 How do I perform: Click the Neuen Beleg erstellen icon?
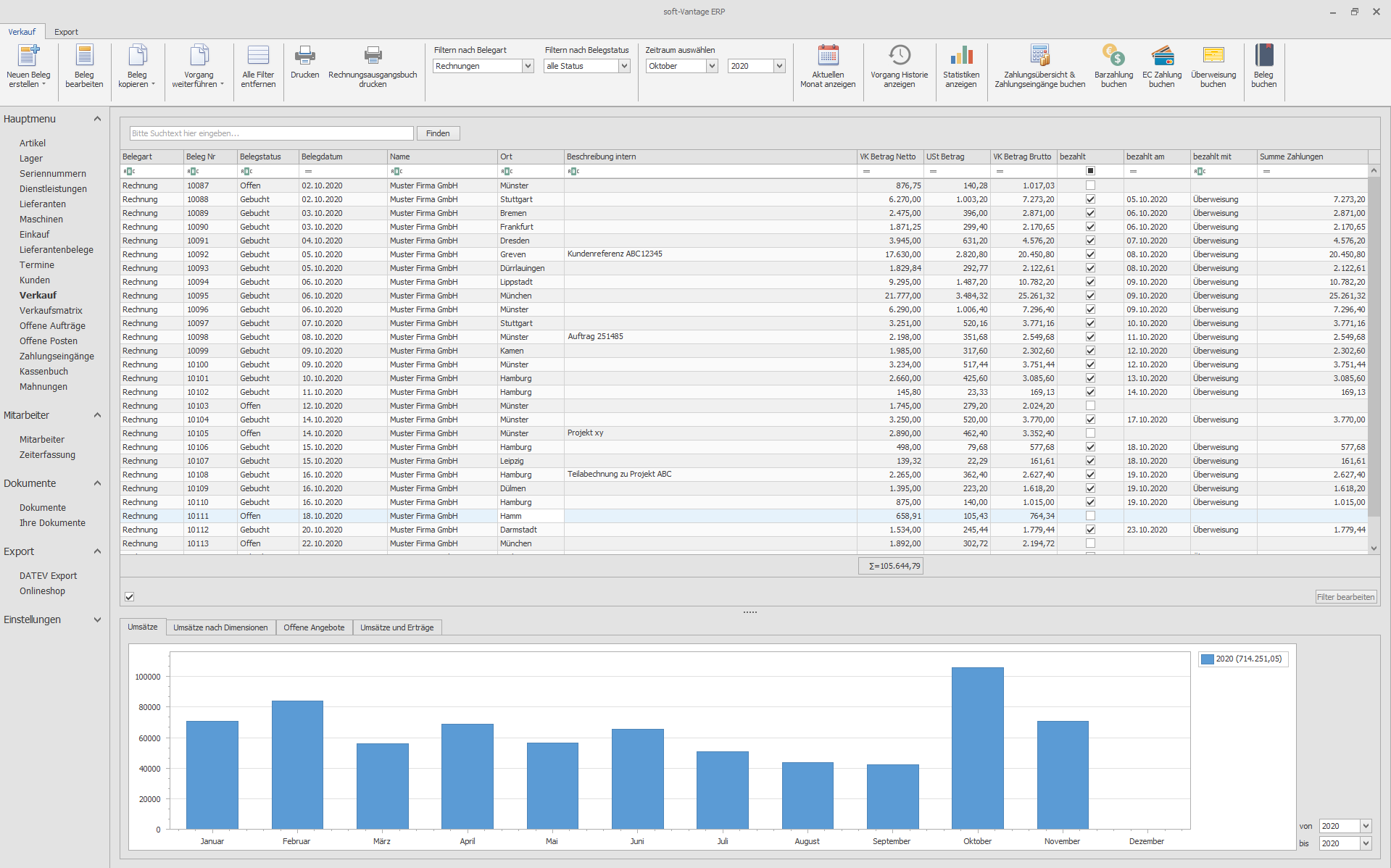tap(28, 56)
